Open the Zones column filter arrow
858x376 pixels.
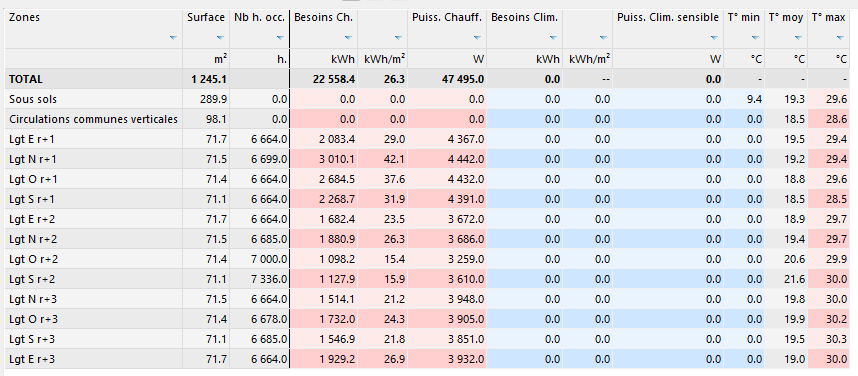point(173,38)
